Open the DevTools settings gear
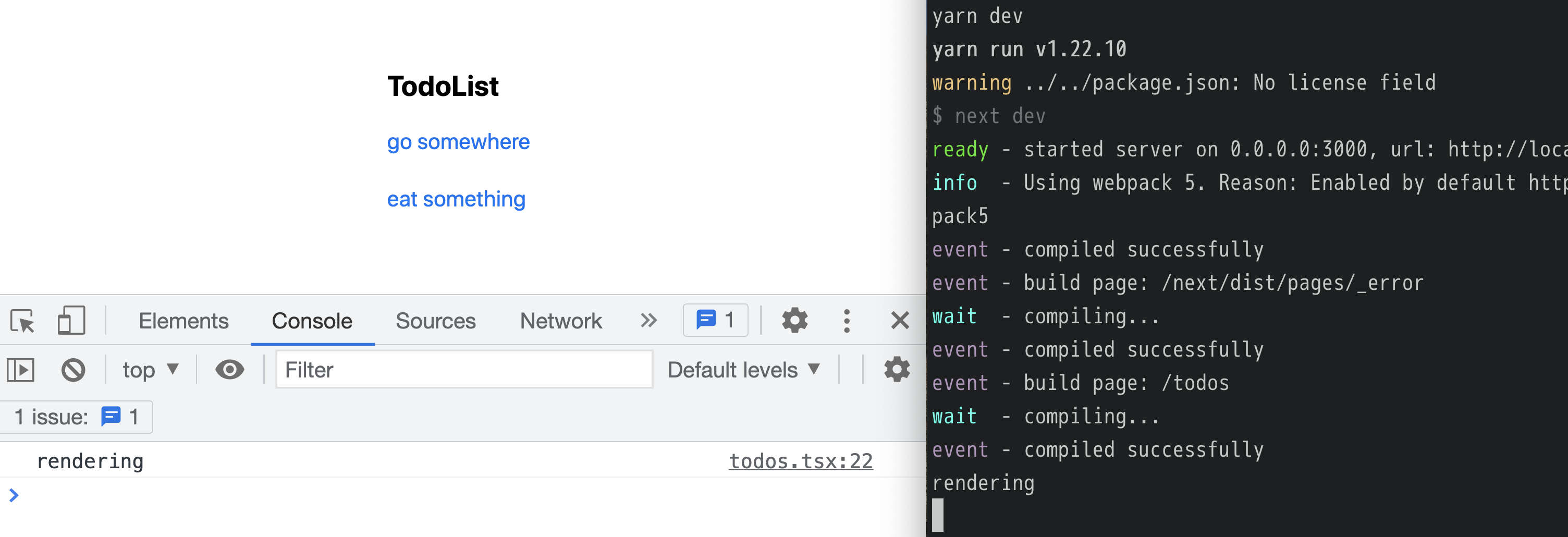The width and height of the screenshot is (1568, 537). coord(794,320)
